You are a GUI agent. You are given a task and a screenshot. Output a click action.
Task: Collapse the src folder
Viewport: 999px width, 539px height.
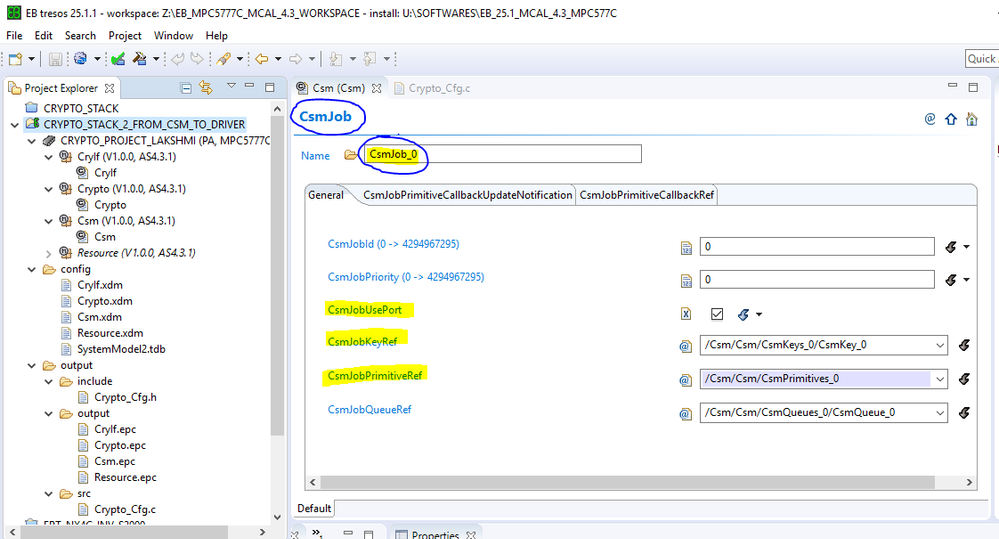pyautogui.click(x=48, y=494)
